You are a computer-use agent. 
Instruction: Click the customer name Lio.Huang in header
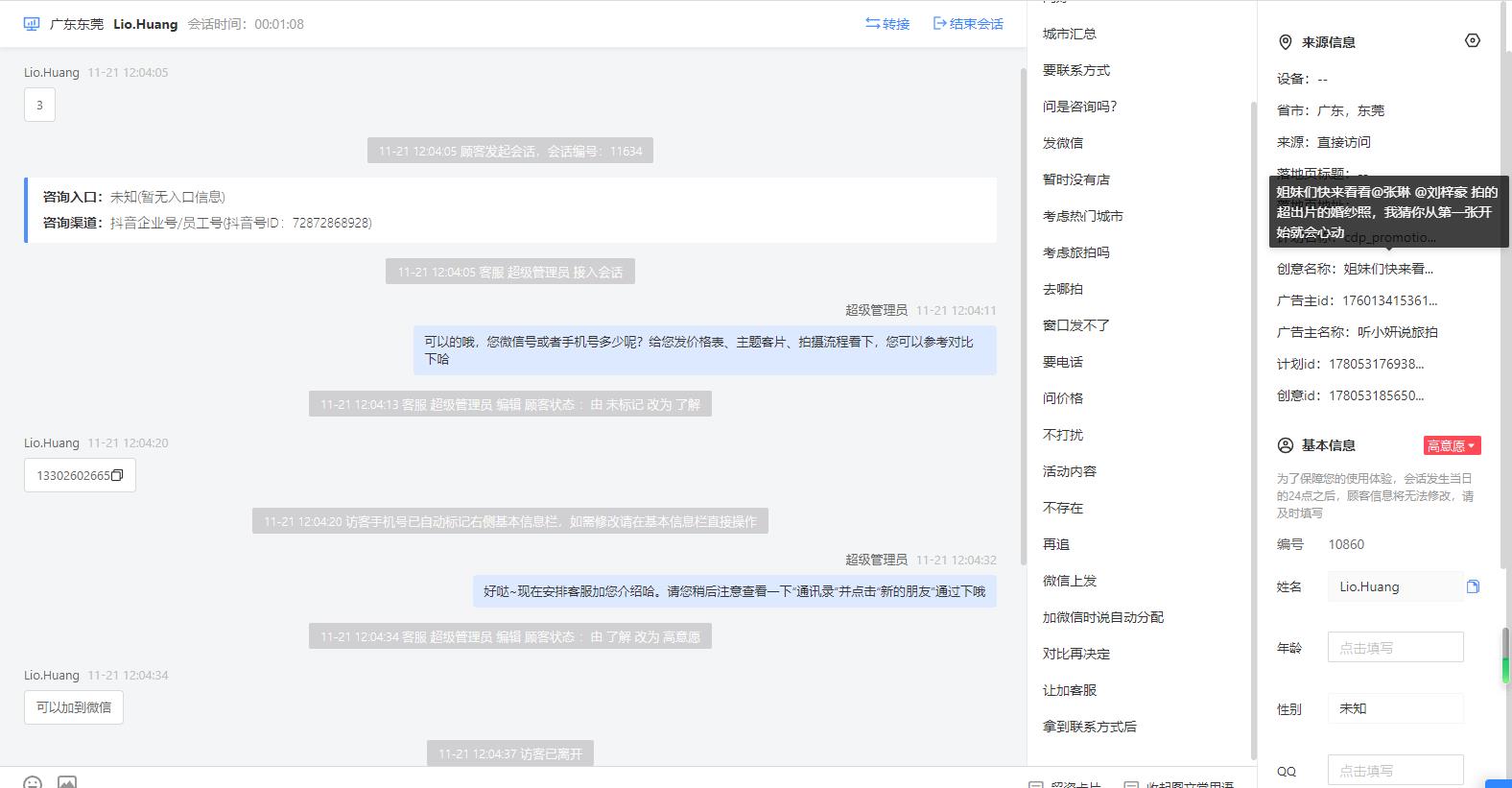point(145,24)
